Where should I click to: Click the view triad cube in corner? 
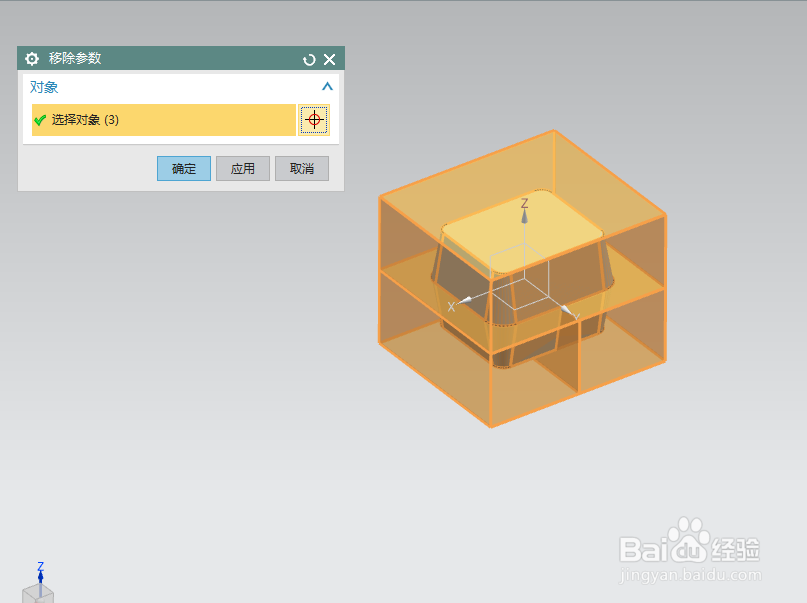[38, 594]
